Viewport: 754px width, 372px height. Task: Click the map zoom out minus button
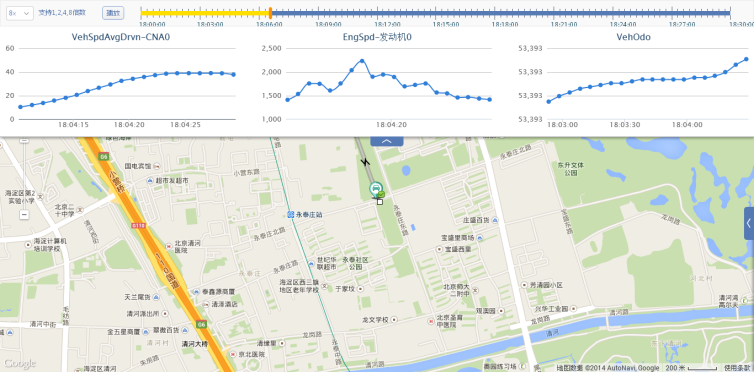pos(24,215)
